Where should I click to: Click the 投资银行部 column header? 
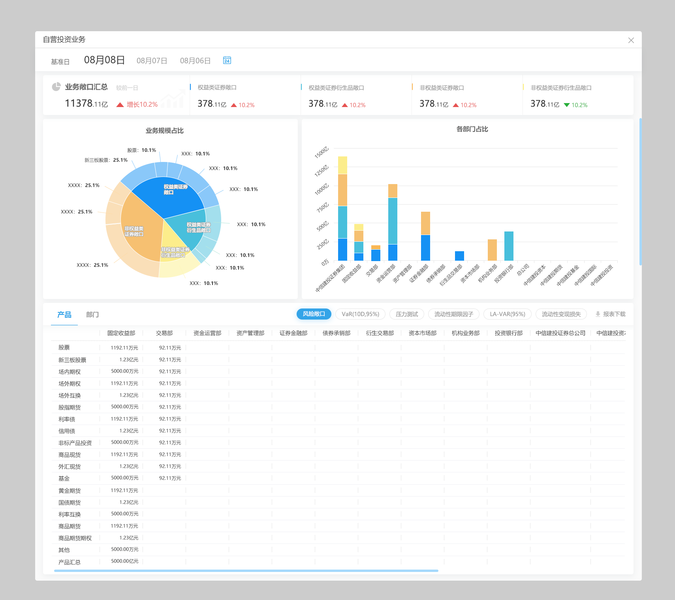[x=508, y=333]
